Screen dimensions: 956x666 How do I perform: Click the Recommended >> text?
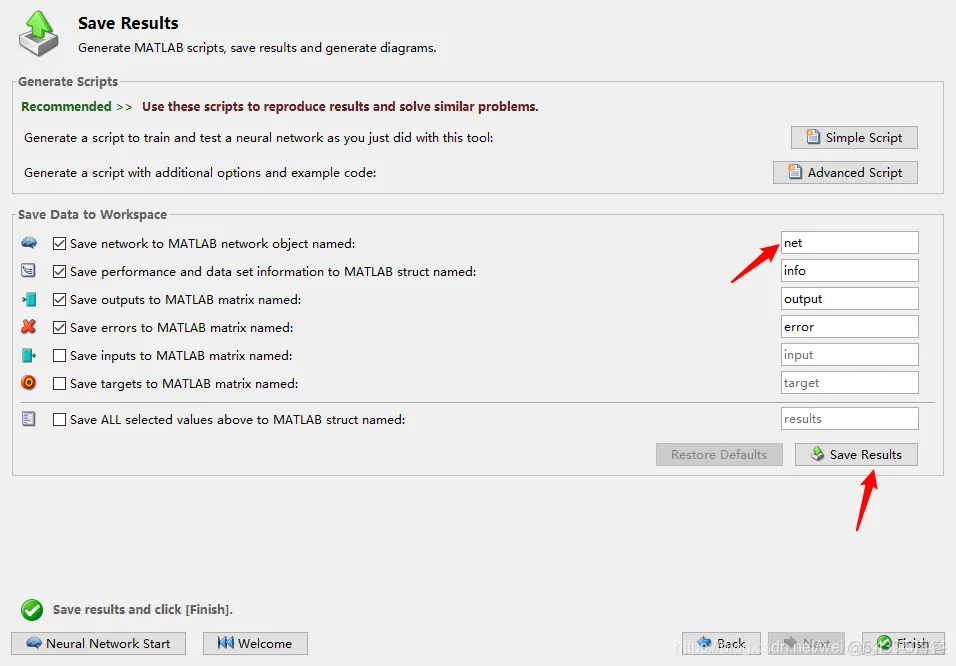pos(77,107)
